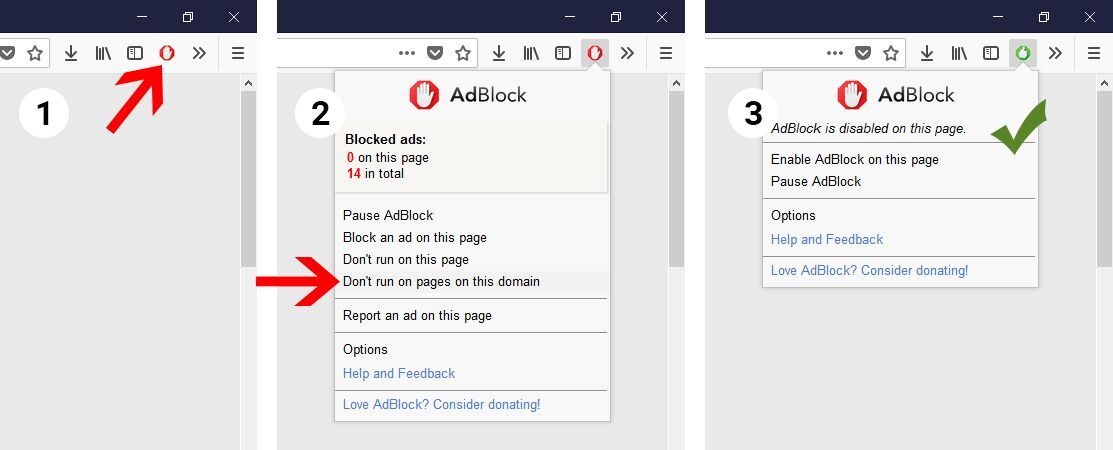Toggle sidebar icon in panel 3 toolbar
This screenshot has height=450, width=1113.
(991, 53)
